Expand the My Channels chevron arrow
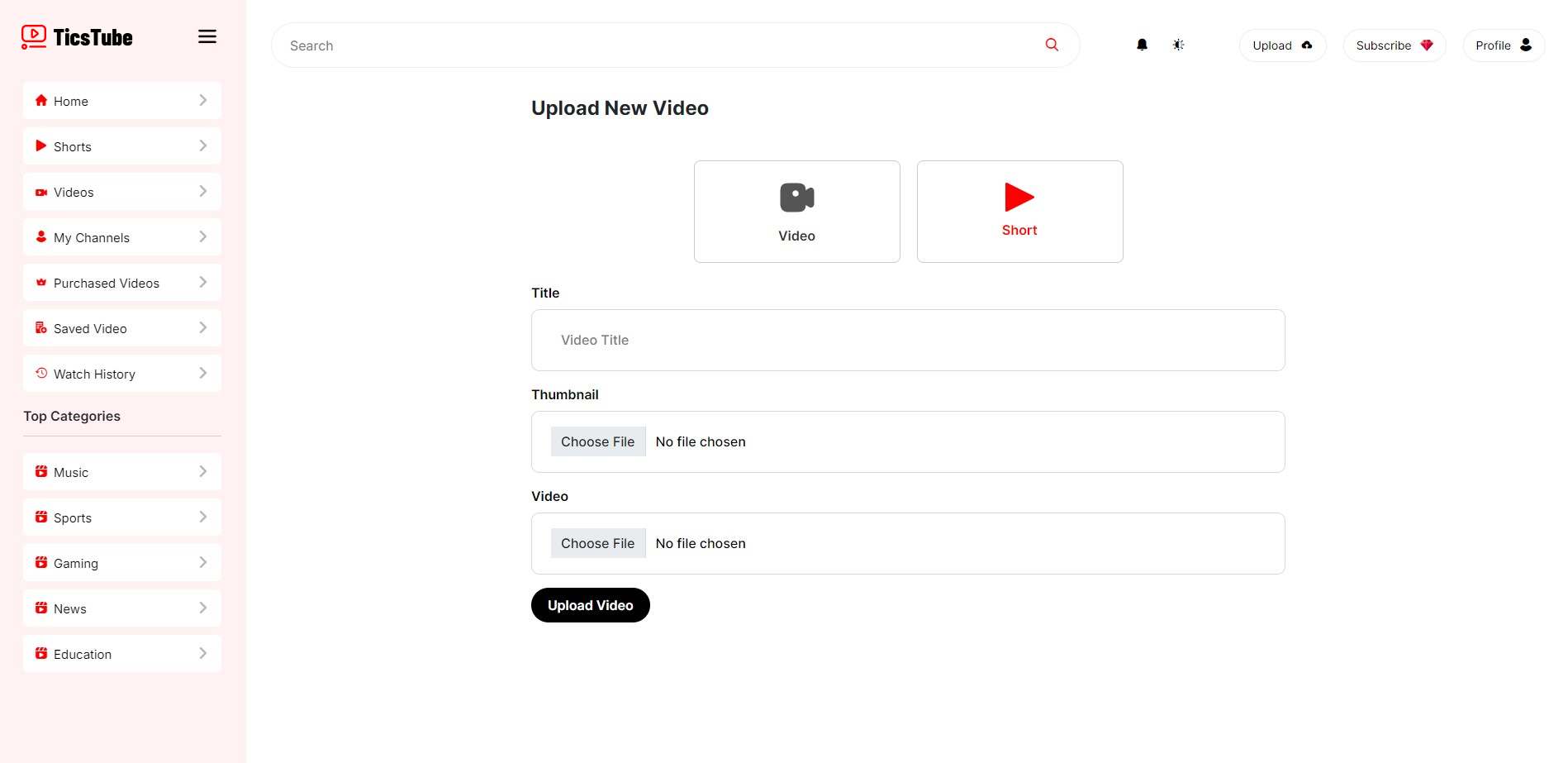 pos(203,237)
